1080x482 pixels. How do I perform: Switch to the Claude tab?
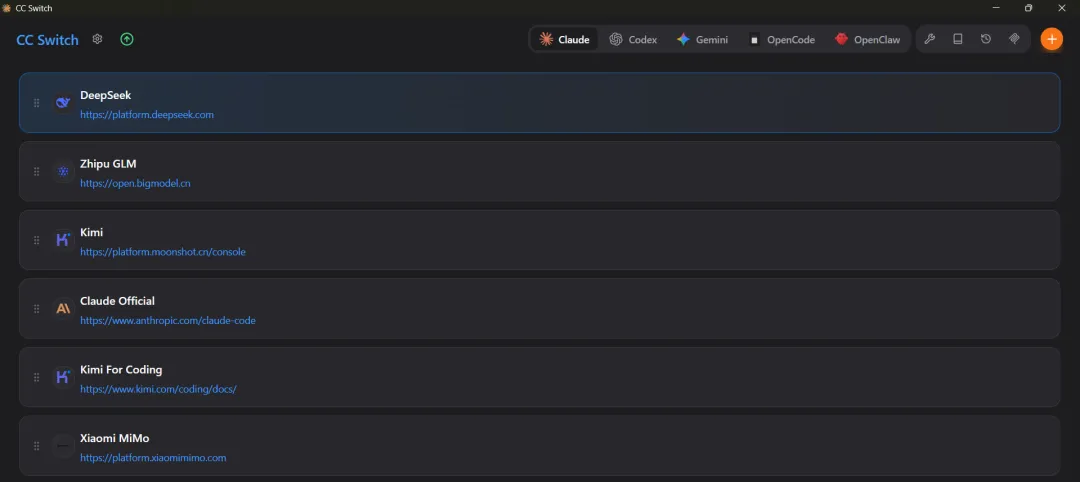coord(564,39)
